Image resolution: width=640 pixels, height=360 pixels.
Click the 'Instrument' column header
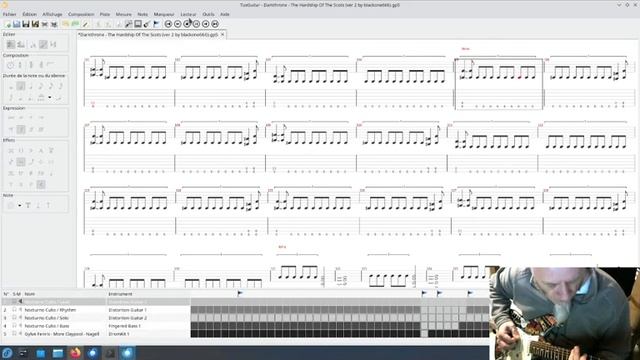point(120,293)
